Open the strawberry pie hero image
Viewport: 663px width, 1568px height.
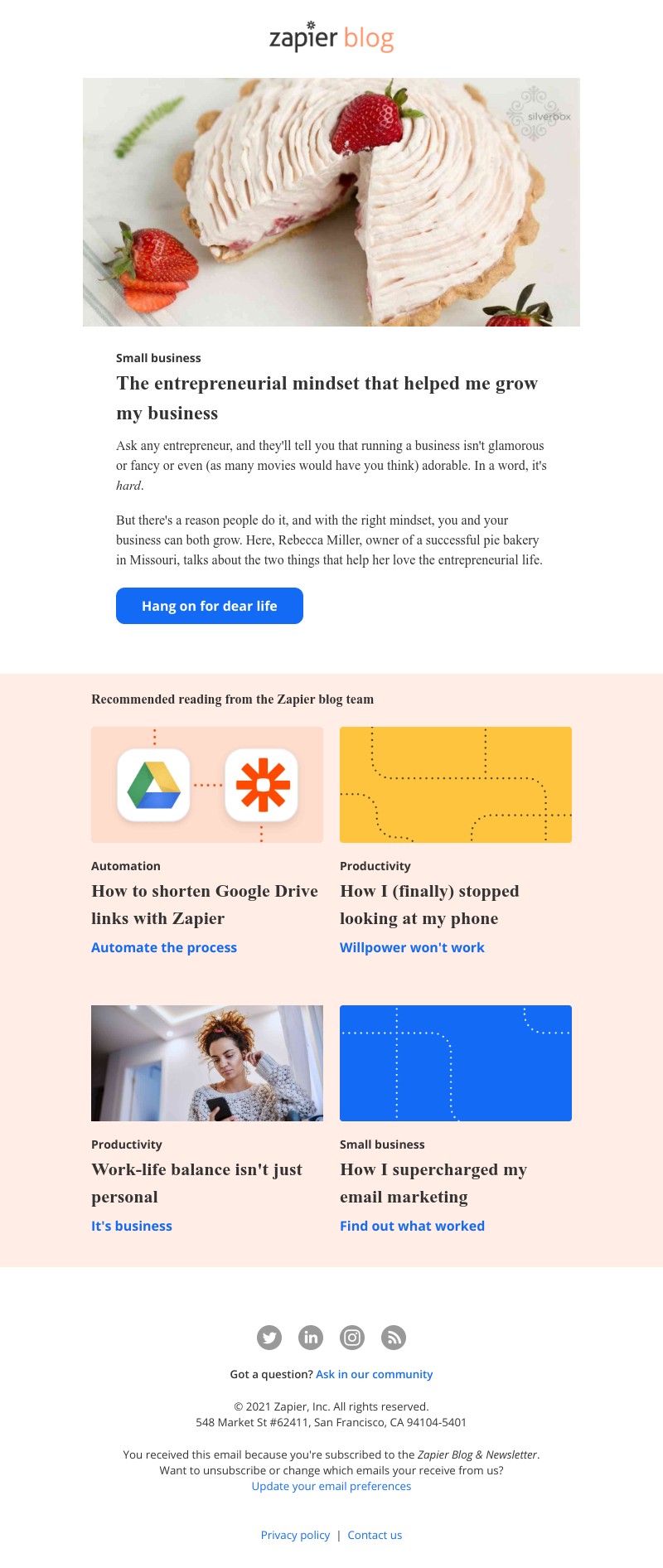(x=331, y=202)
